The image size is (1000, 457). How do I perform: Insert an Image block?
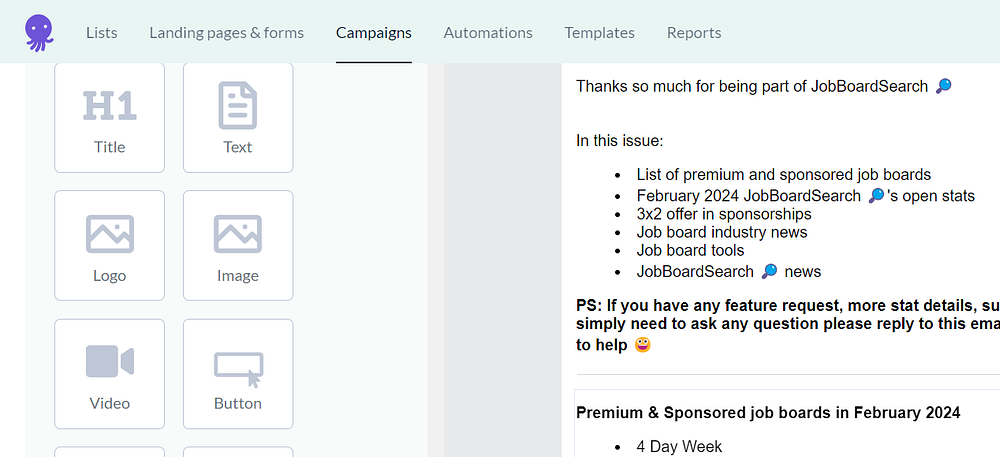tap(238, 245)
